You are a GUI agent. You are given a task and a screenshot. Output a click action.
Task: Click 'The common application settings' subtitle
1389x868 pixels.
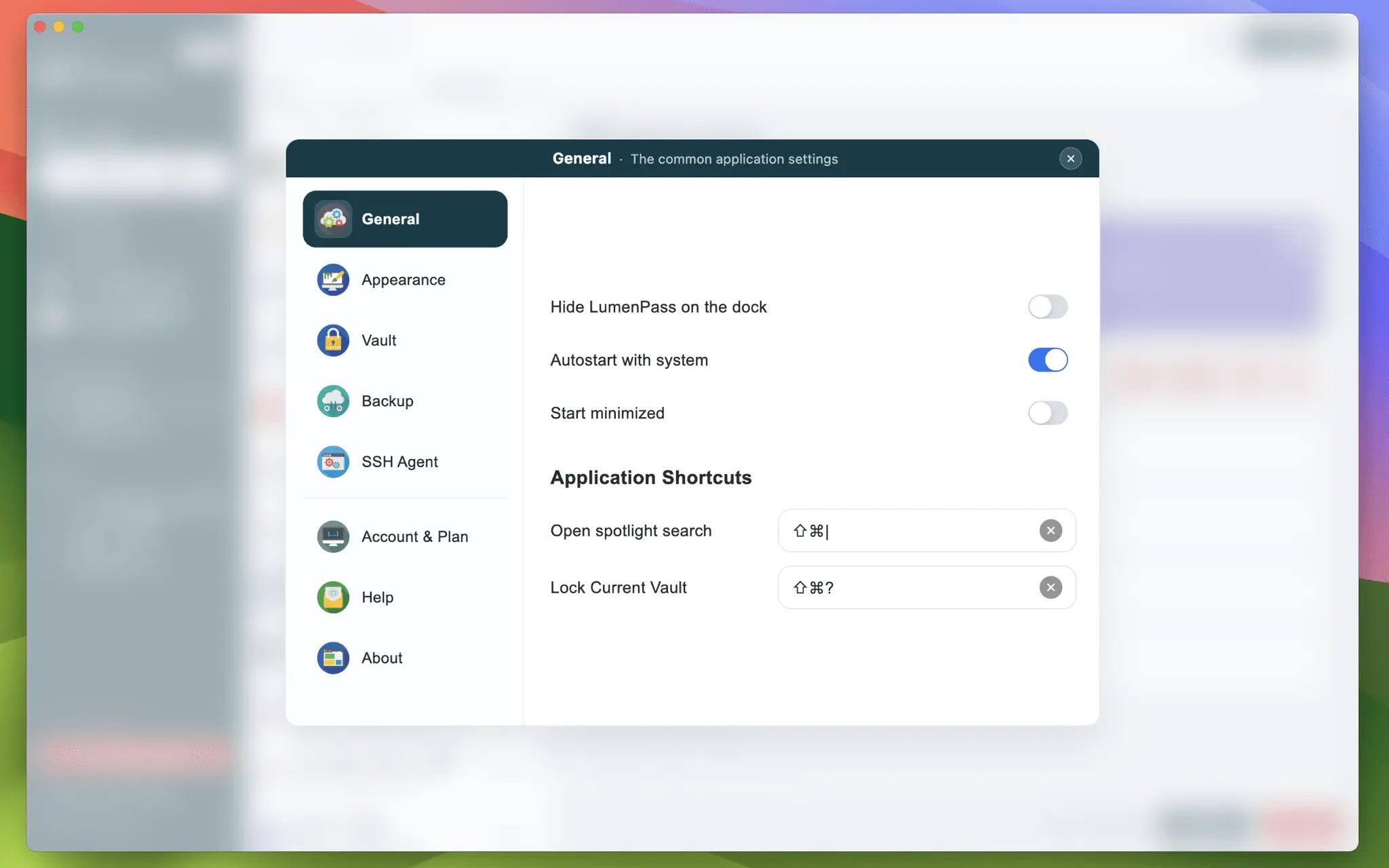tap(735, 159)
